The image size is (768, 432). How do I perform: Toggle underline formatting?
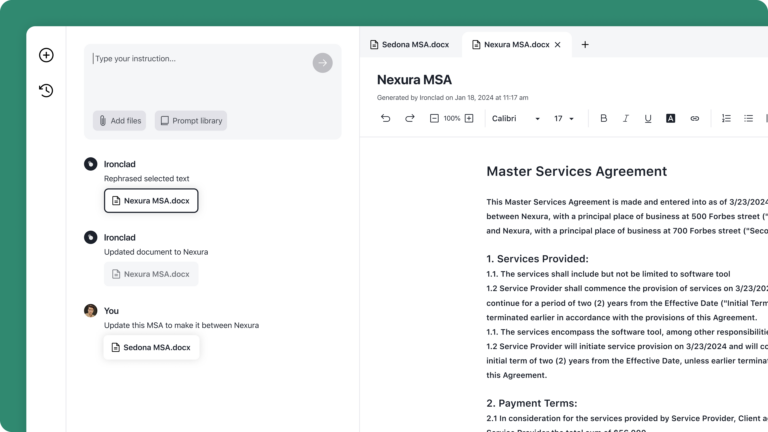coord(648,118)
